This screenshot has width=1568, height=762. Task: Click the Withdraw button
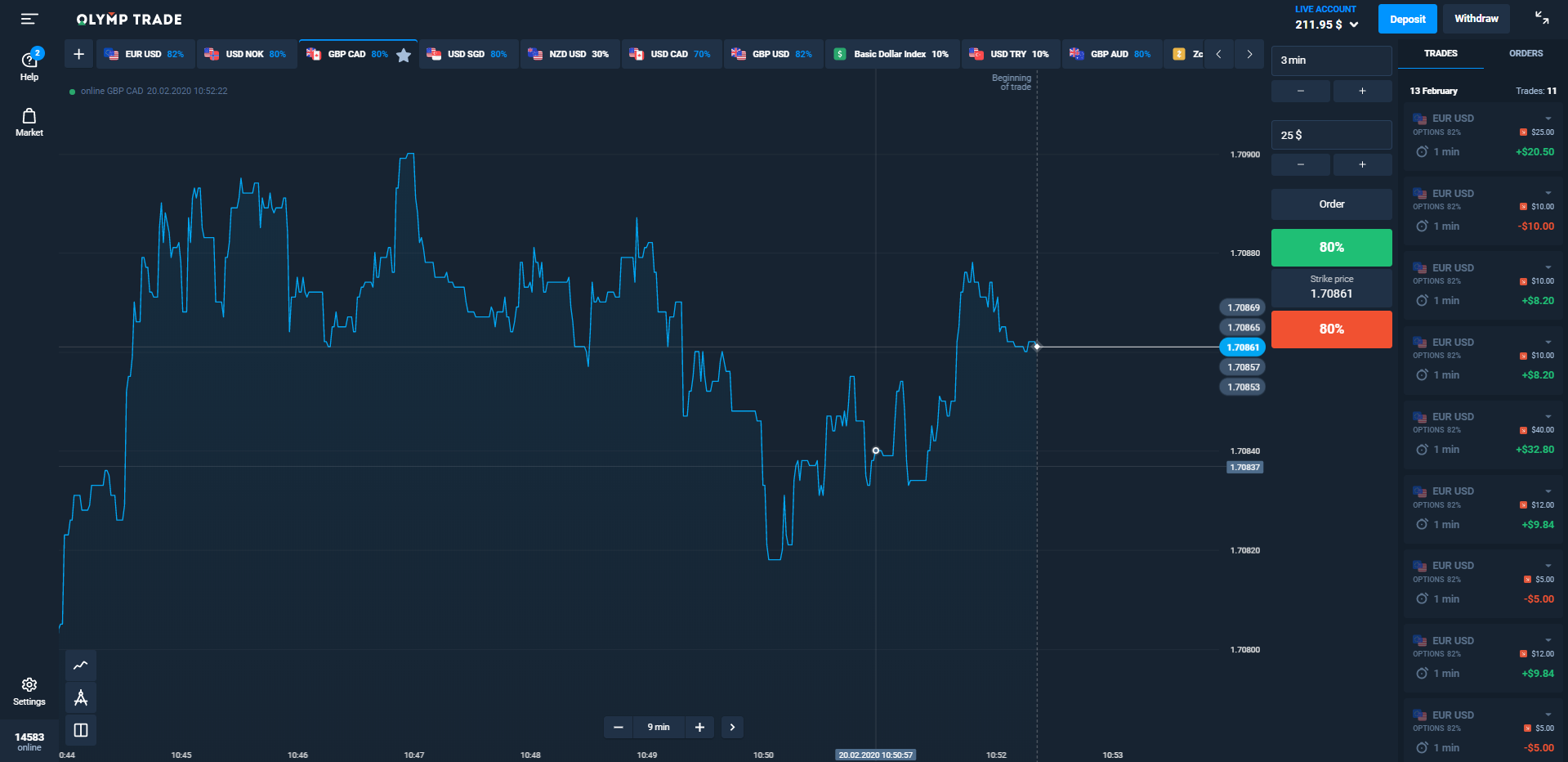pyautogui.click(x=1476, y=19)
